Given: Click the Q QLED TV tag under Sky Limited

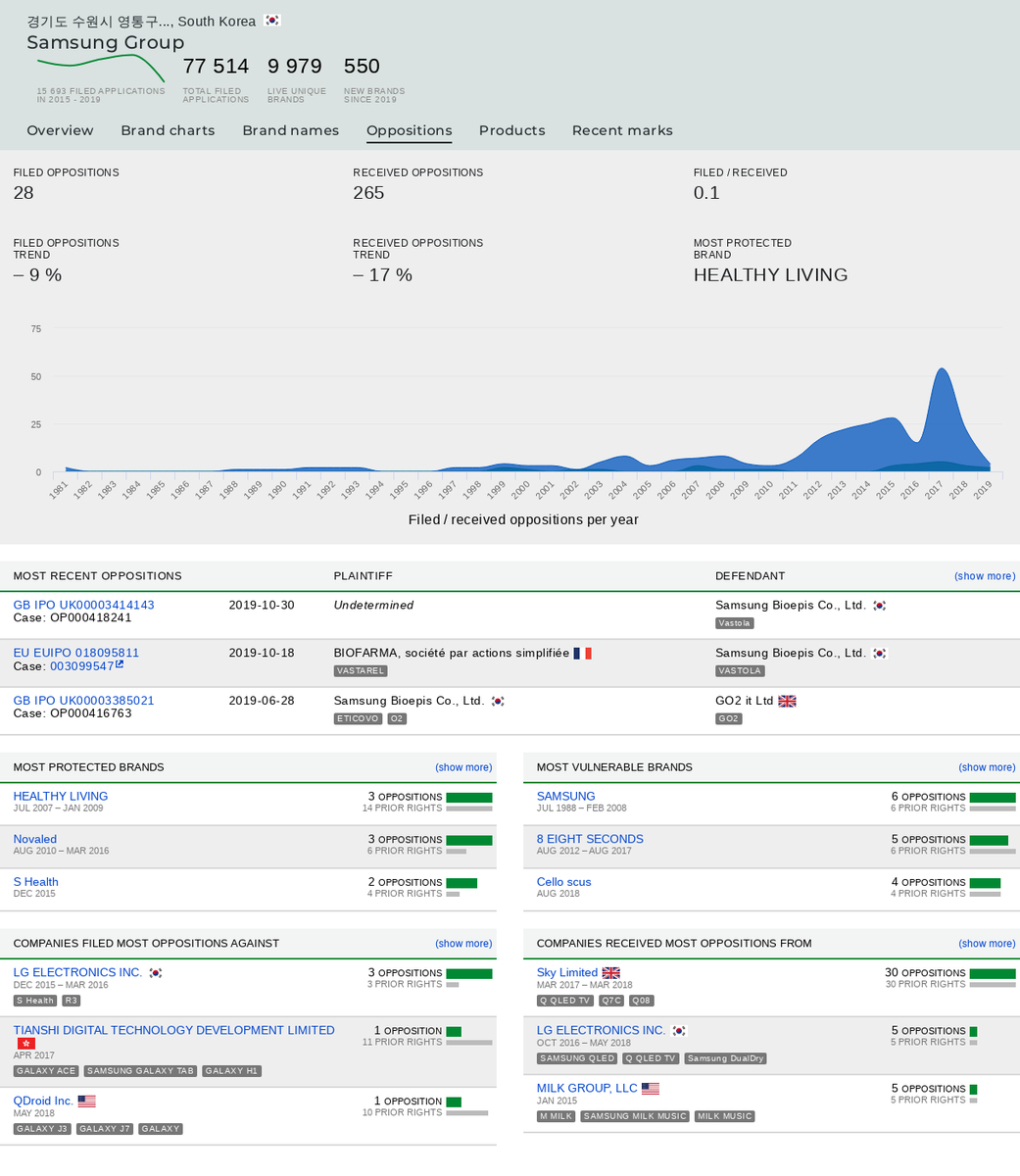Looking at the screenshot, I should [x=565, y=1001].
